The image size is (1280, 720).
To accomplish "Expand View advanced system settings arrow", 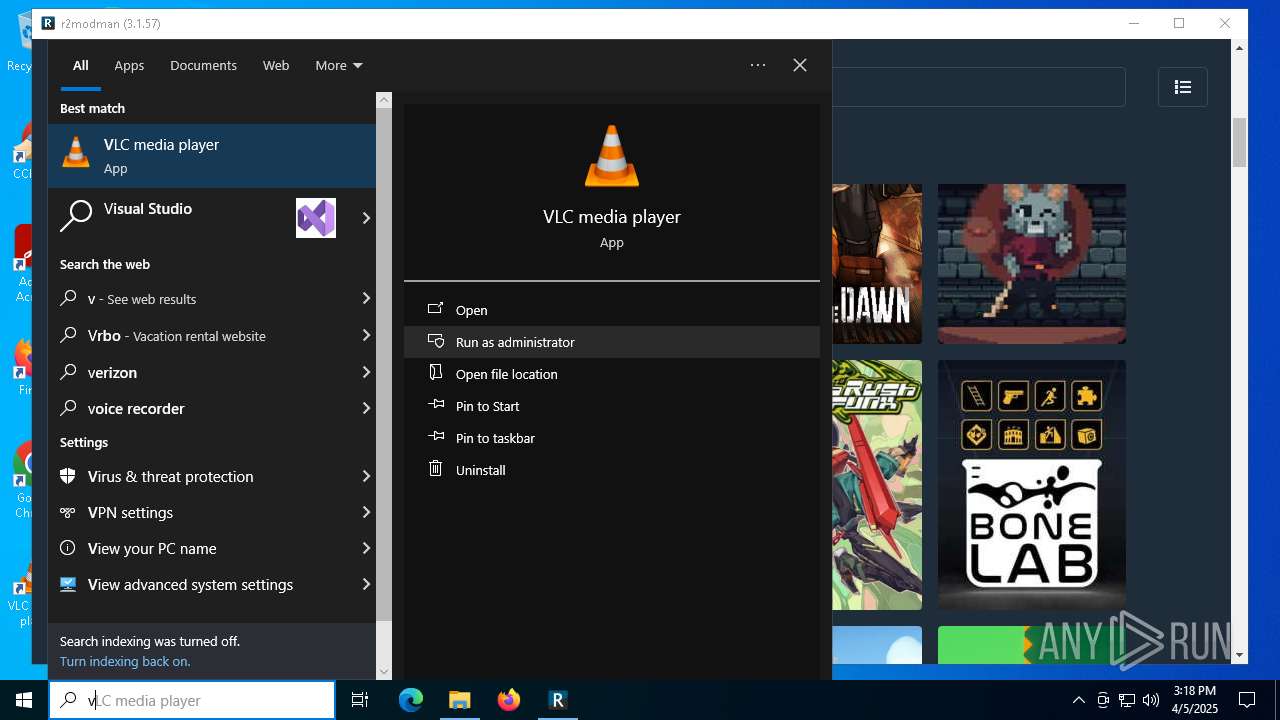I will pos(366,584).
